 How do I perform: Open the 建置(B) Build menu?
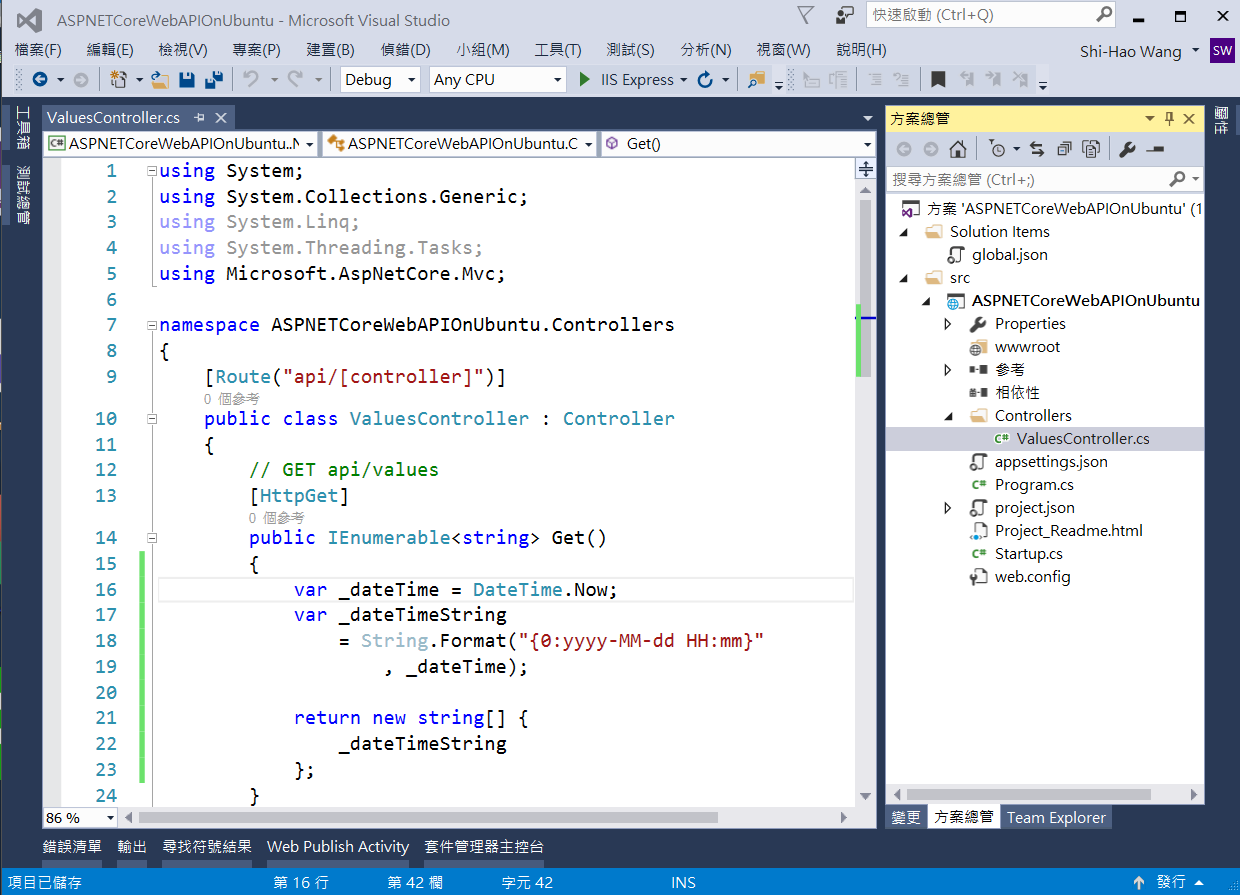[x=330, y=50]
